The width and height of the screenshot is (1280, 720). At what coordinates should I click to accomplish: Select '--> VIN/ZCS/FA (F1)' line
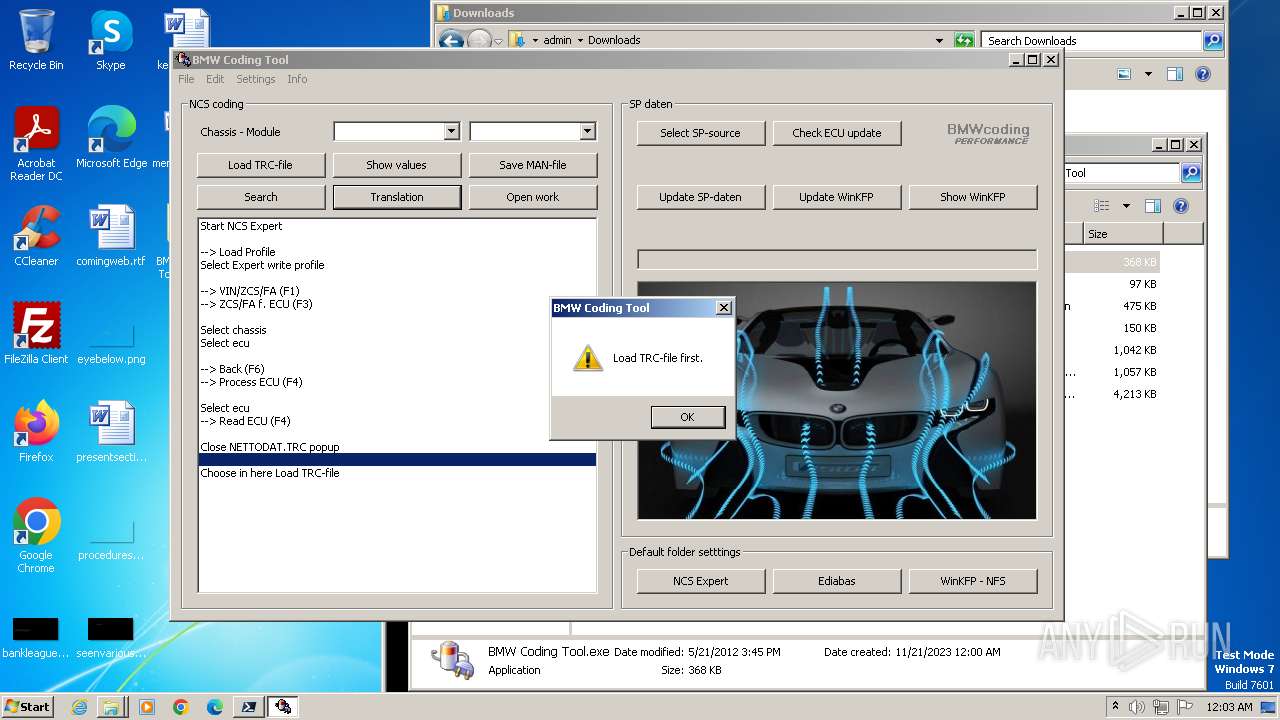click(397, 291)
